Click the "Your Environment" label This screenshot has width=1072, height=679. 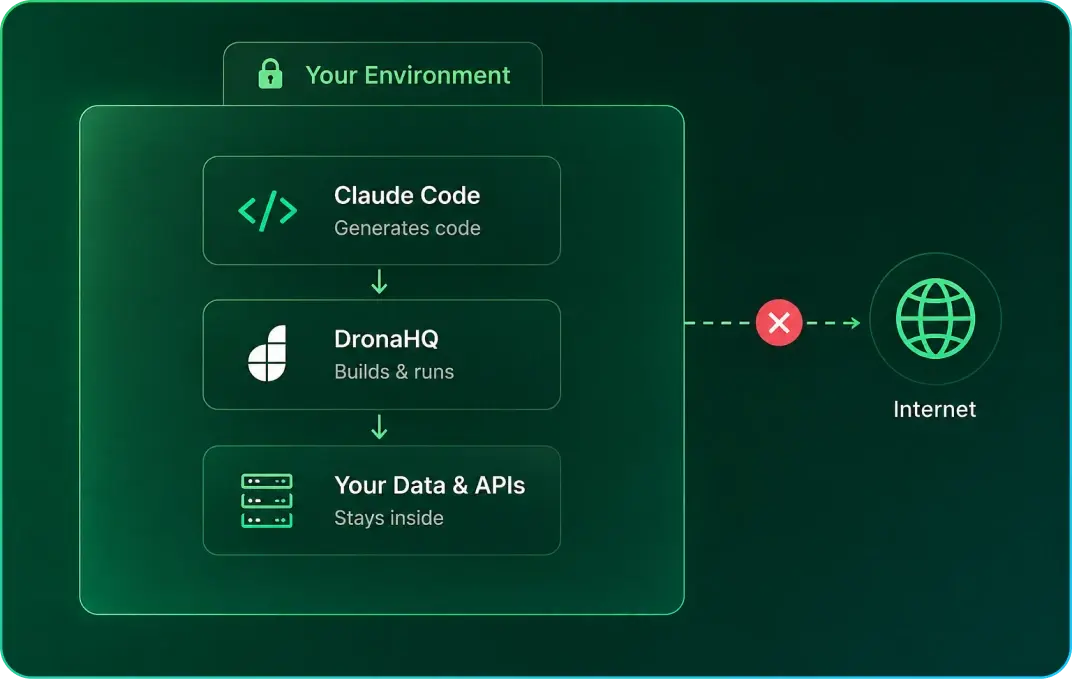407,75
